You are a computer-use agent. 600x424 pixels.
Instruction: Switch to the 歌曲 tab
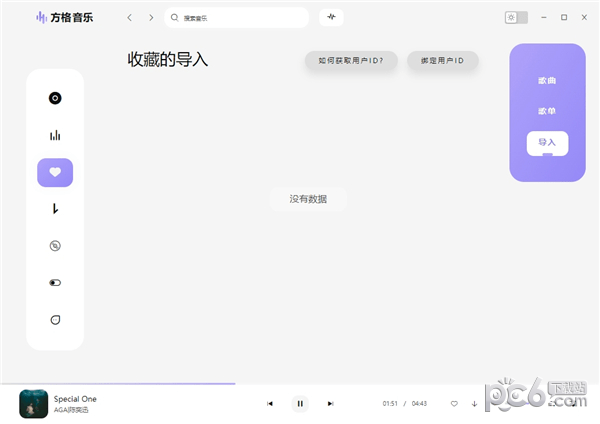point(547,81)
